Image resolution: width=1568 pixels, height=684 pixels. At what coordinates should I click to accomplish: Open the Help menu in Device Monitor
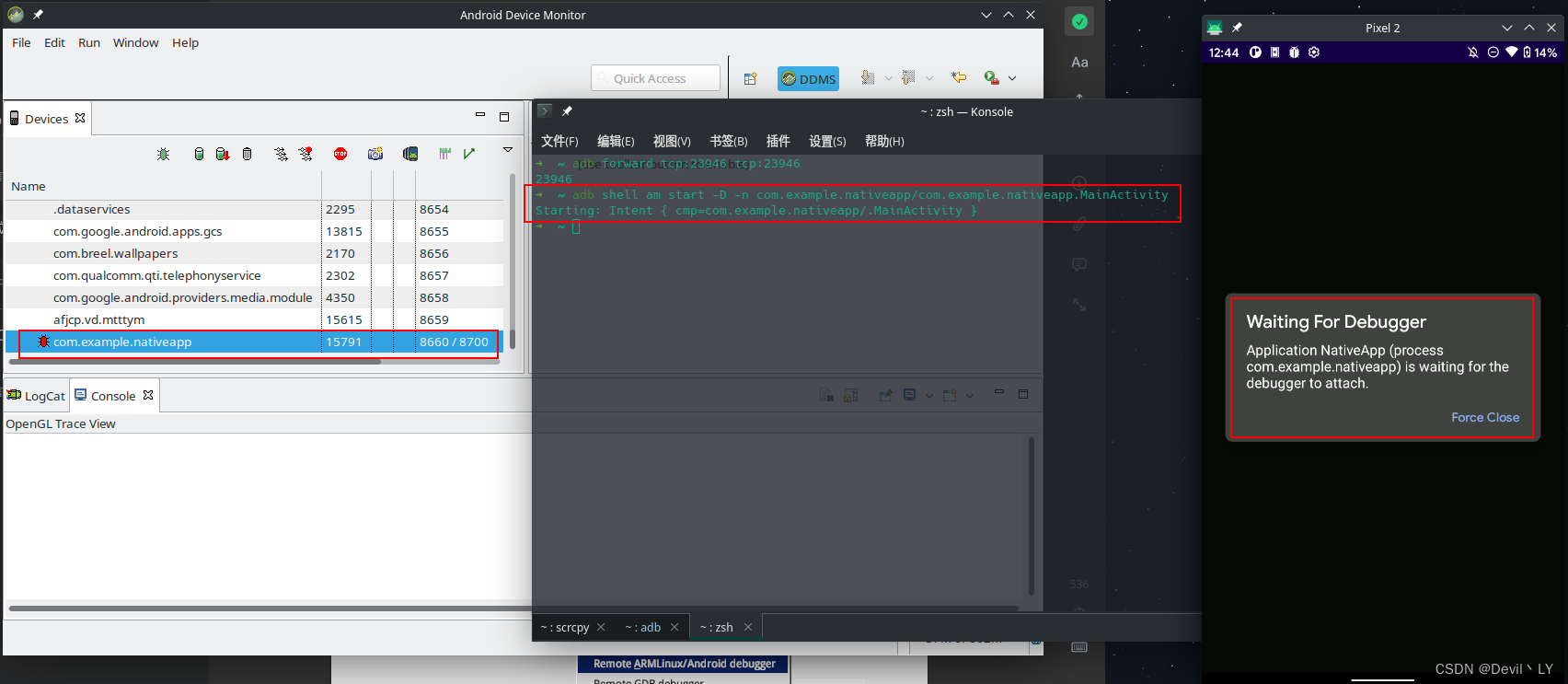coord(185,42)
